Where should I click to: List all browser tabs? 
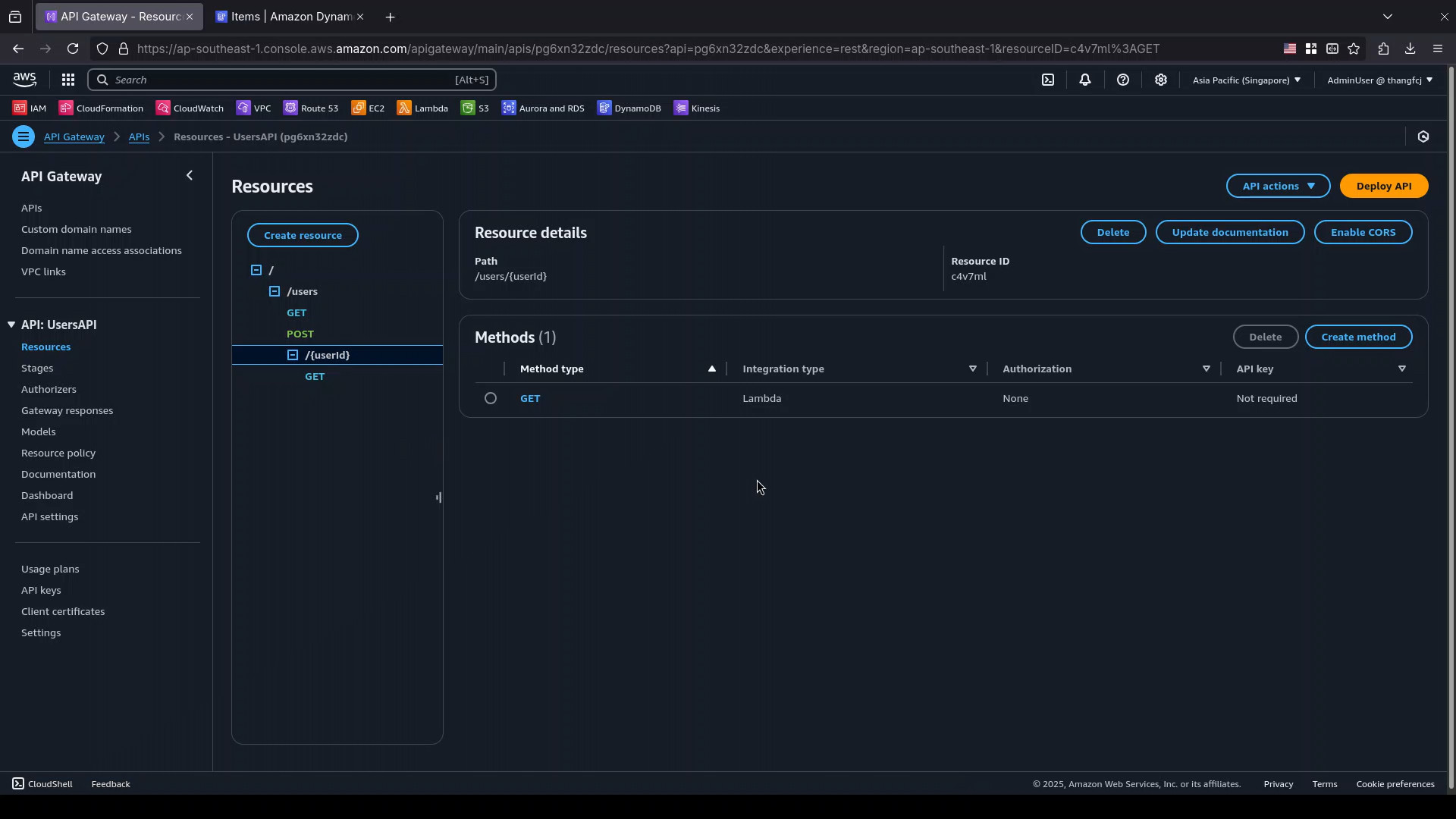point(1388,16)
